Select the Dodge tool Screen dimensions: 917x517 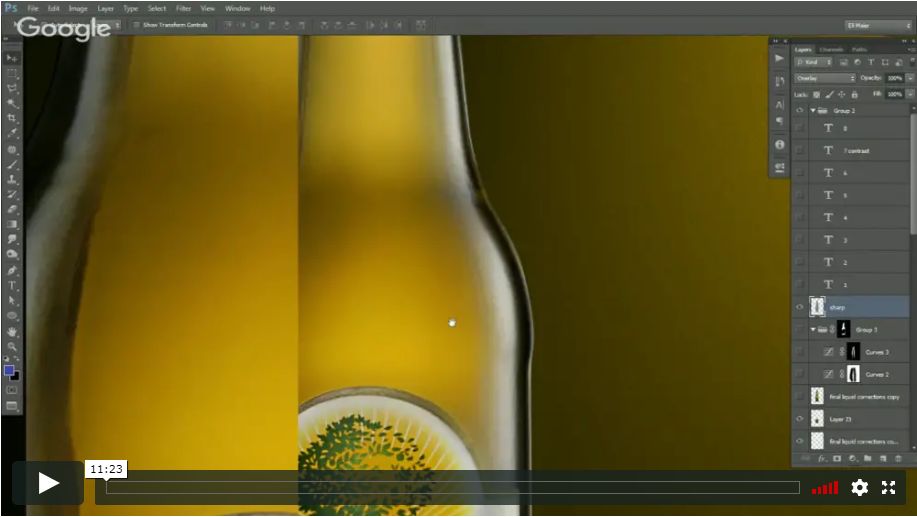(x=12, y=254)
